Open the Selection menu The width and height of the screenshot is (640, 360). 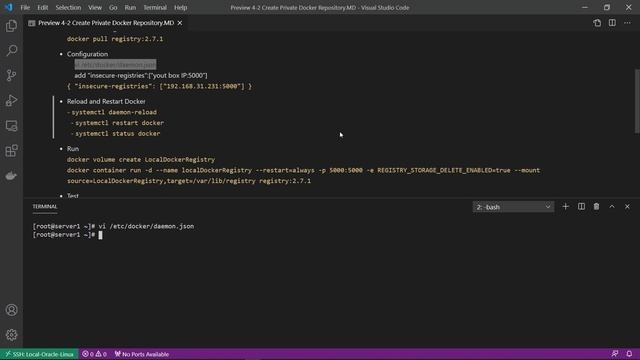[68, 7]
